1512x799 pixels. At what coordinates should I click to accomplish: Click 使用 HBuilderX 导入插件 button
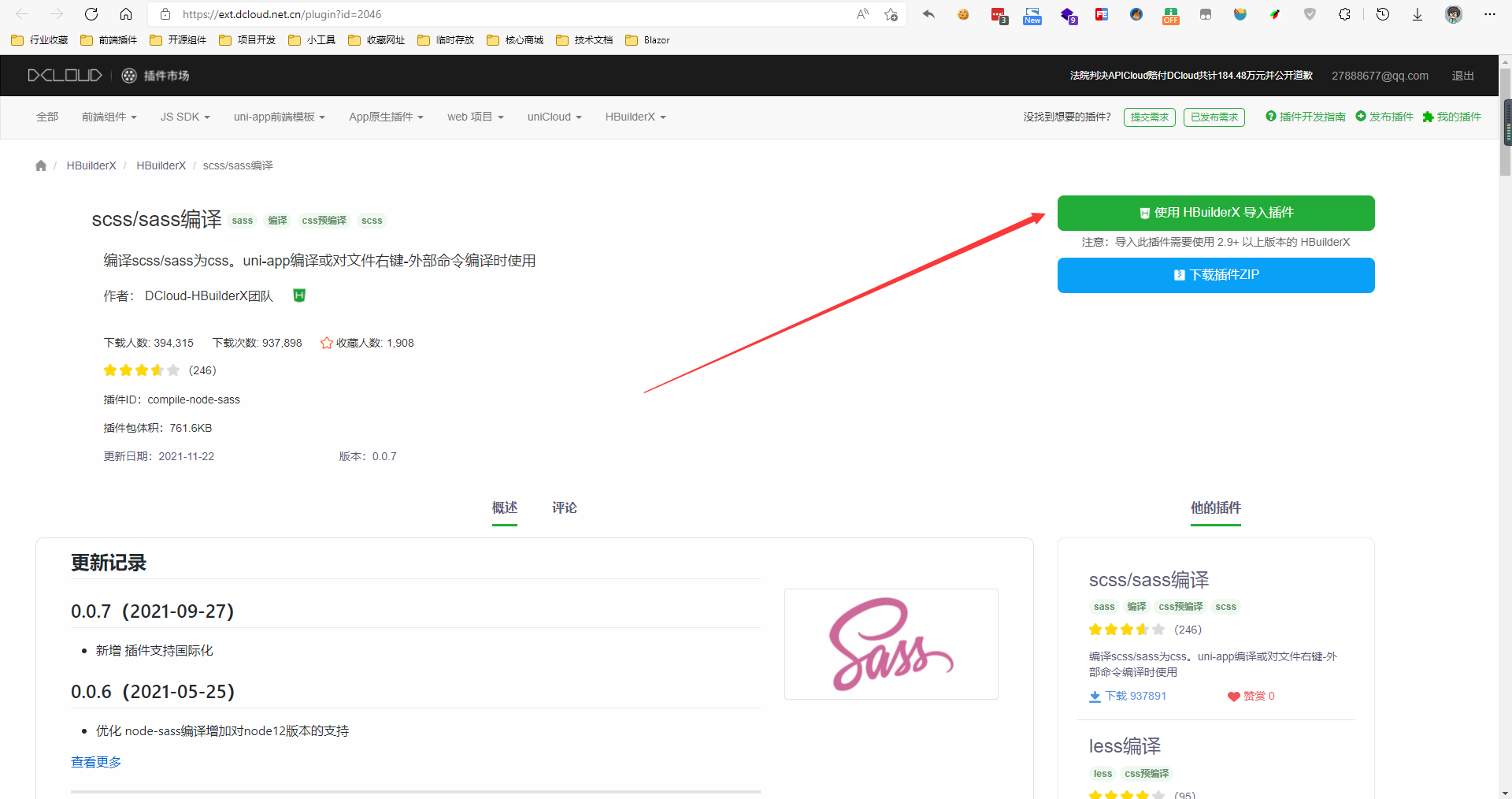pyautogui.click(x=1216, y=213)
